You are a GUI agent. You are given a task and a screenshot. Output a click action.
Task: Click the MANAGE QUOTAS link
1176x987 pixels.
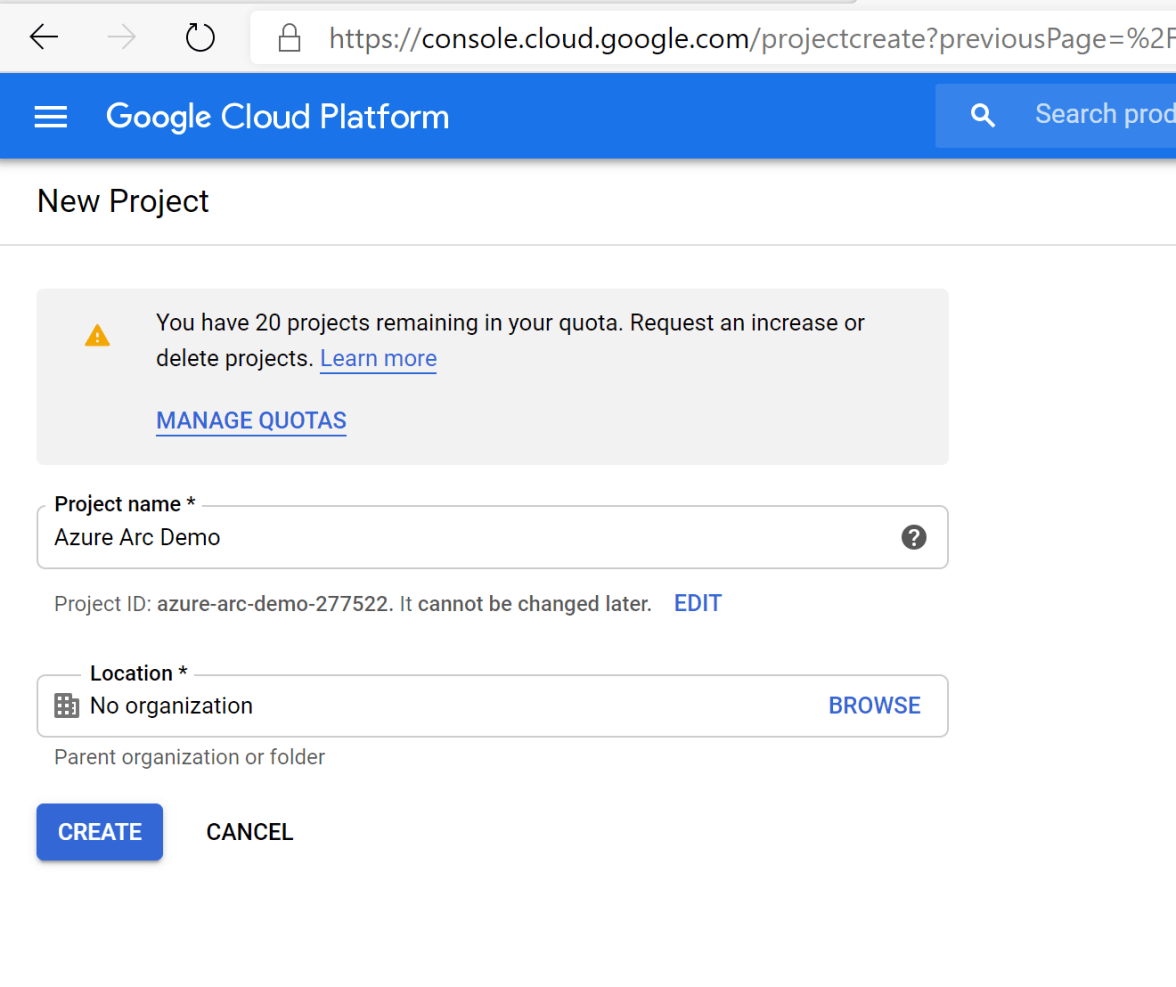251,420
